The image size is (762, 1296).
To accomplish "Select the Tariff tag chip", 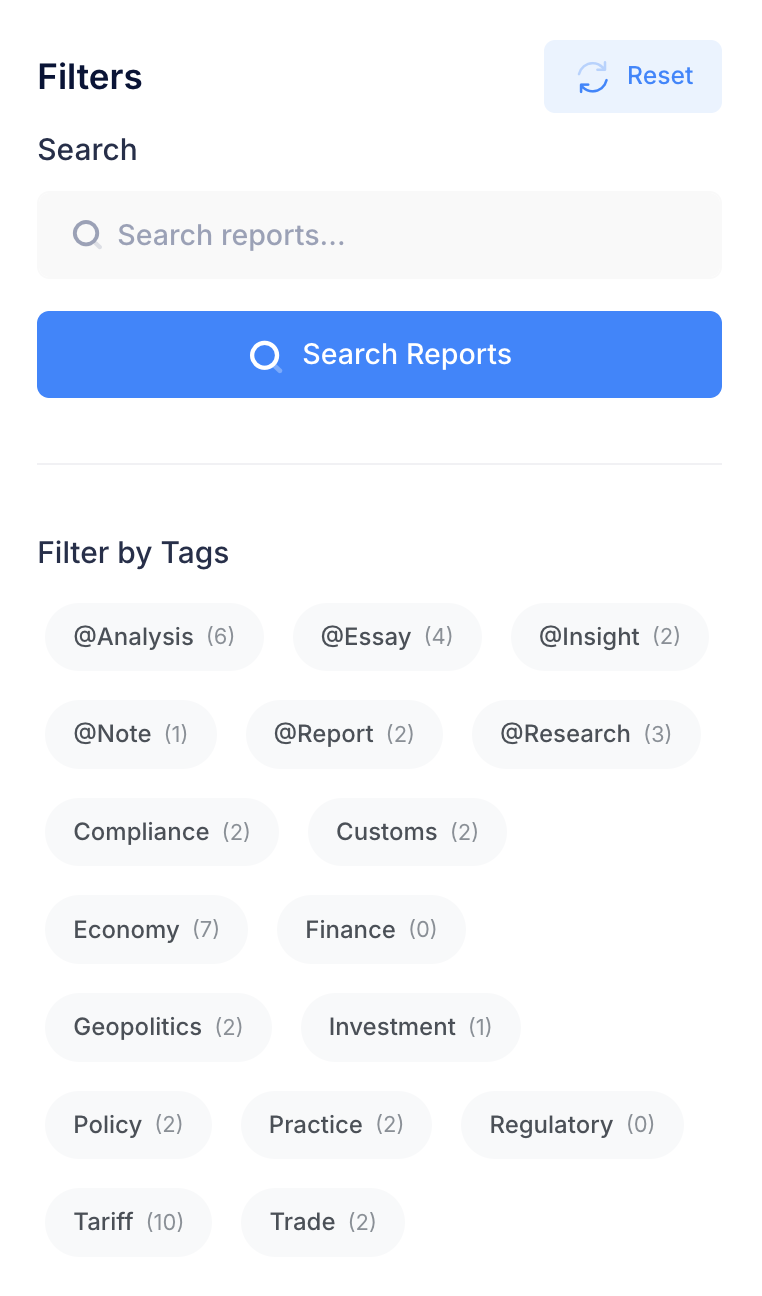I will (x=128, y=1222).
